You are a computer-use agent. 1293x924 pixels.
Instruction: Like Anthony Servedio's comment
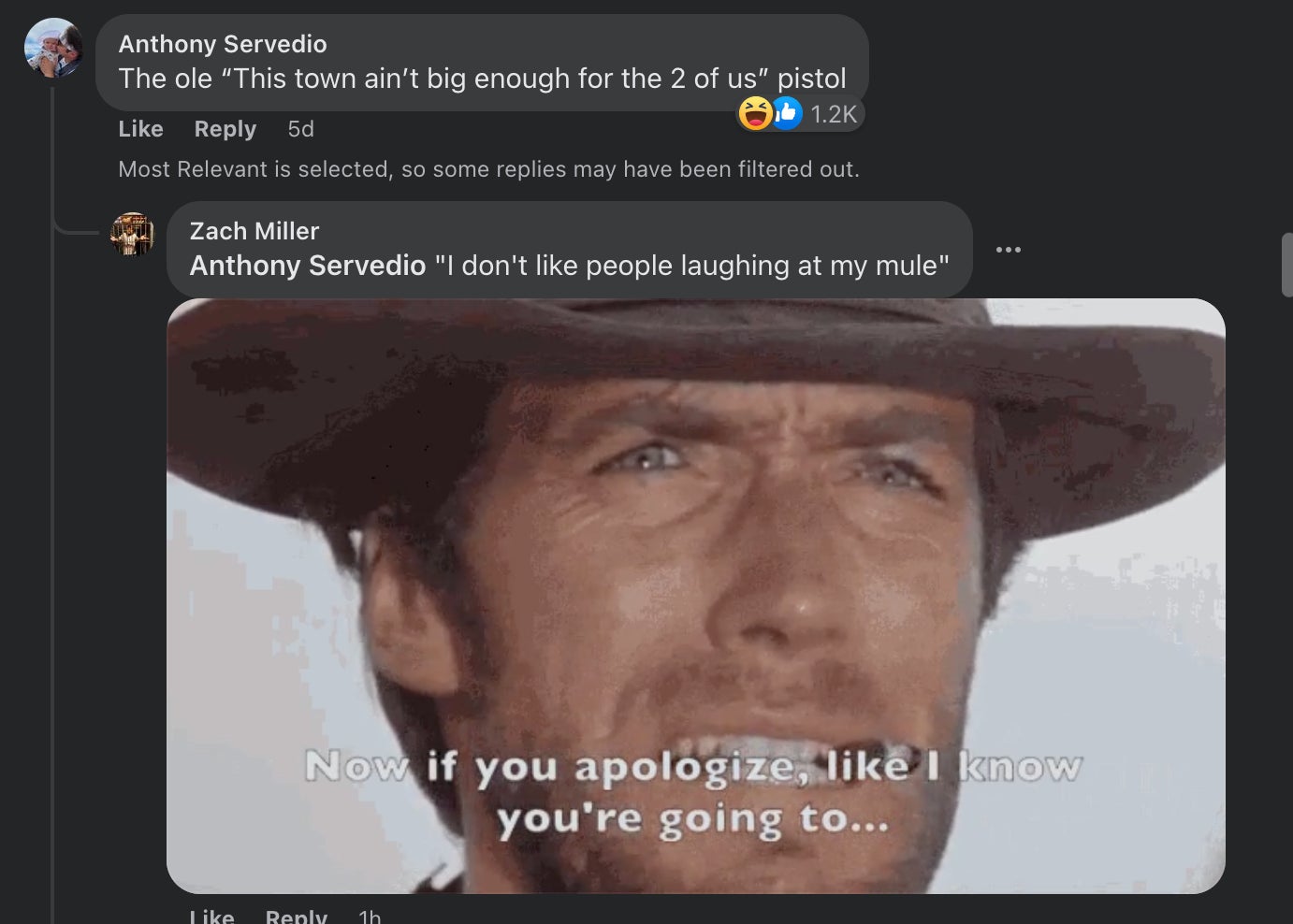tap(141, 129)
